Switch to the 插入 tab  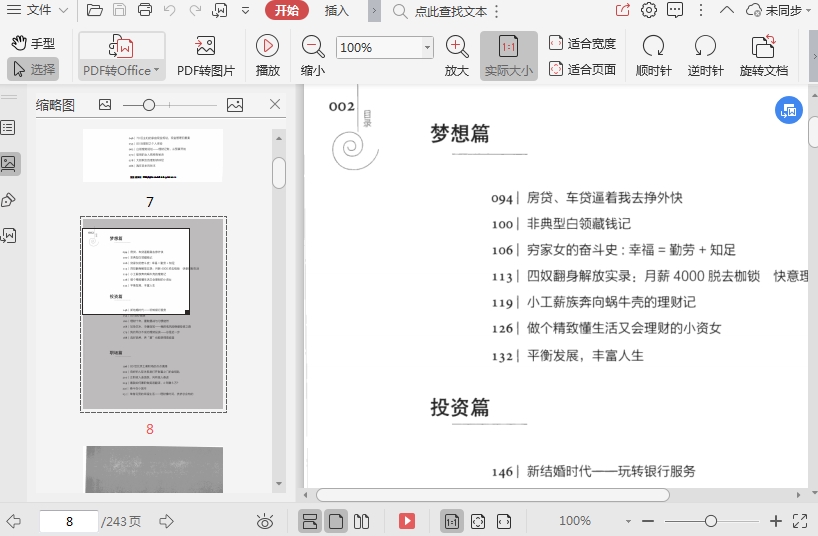click(336, 10)
